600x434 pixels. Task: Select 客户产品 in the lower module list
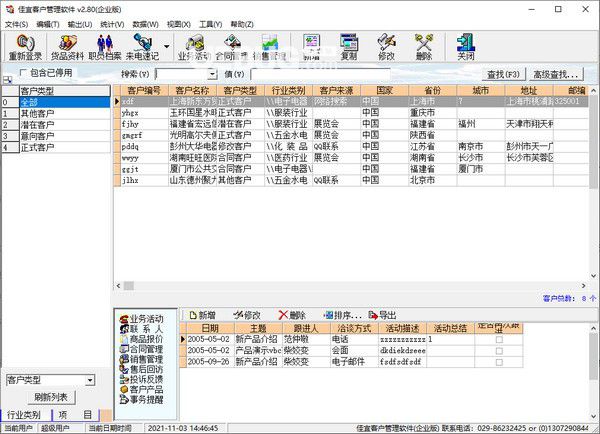click(x=142, y=390)
